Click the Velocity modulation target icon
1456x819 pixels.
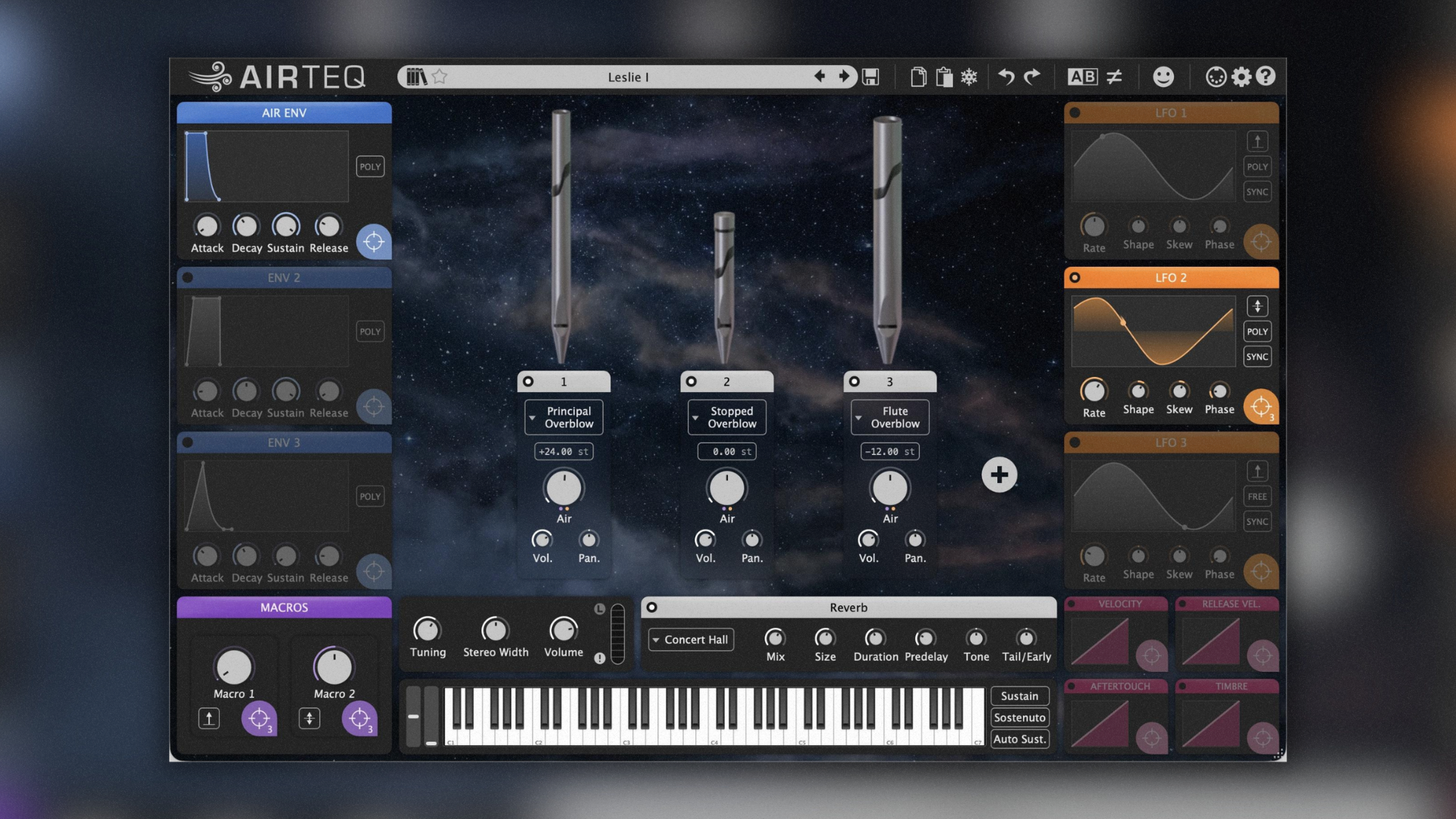tap(1152, 656)
